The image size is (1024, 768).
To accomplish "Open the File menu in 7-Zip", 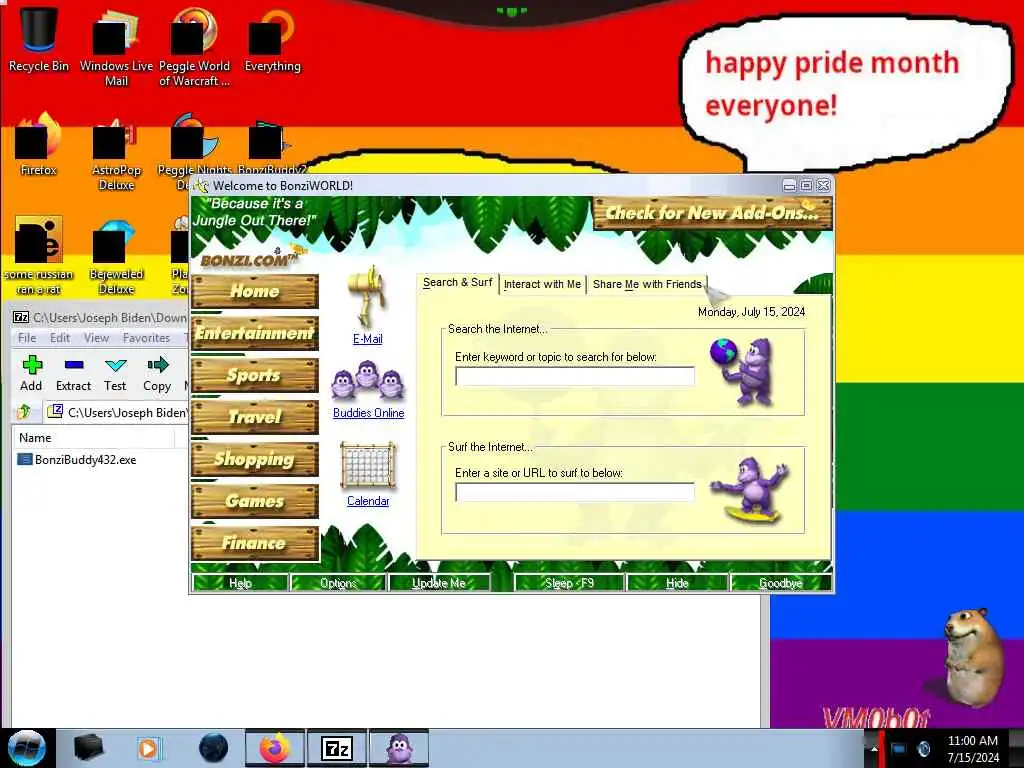I will click(x=27, y=338).
